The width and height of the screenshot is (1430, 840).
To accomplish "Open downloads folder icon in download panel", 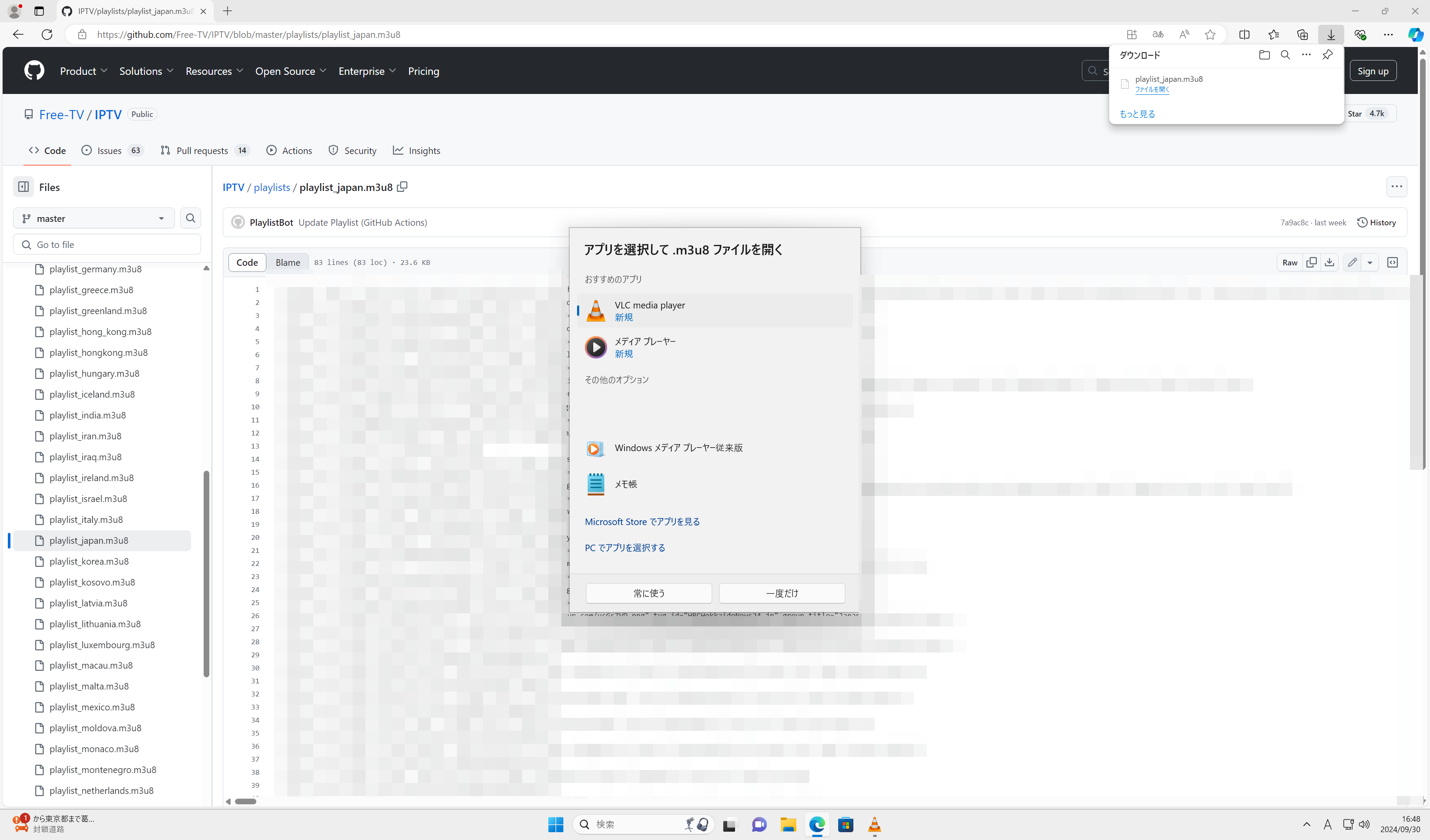I will [1264, 55].
